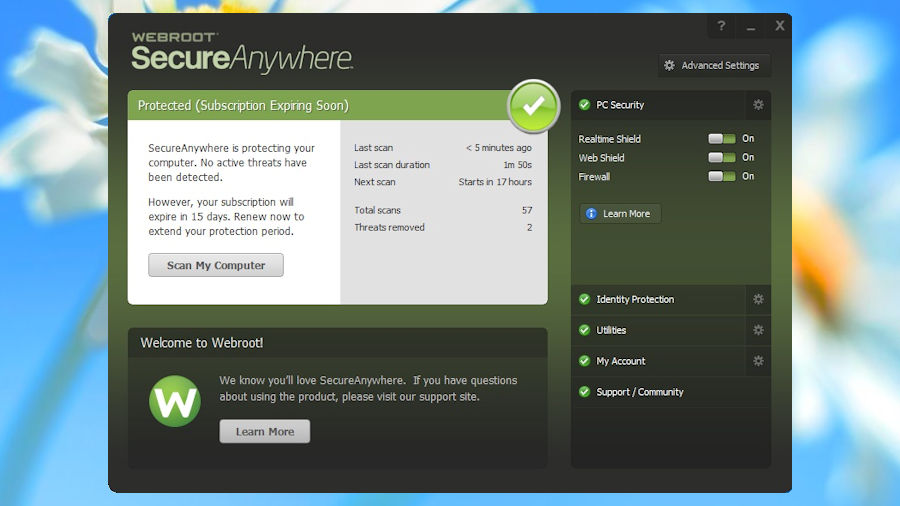
Task: Select the PC Security section header
Action: point(658,105)
